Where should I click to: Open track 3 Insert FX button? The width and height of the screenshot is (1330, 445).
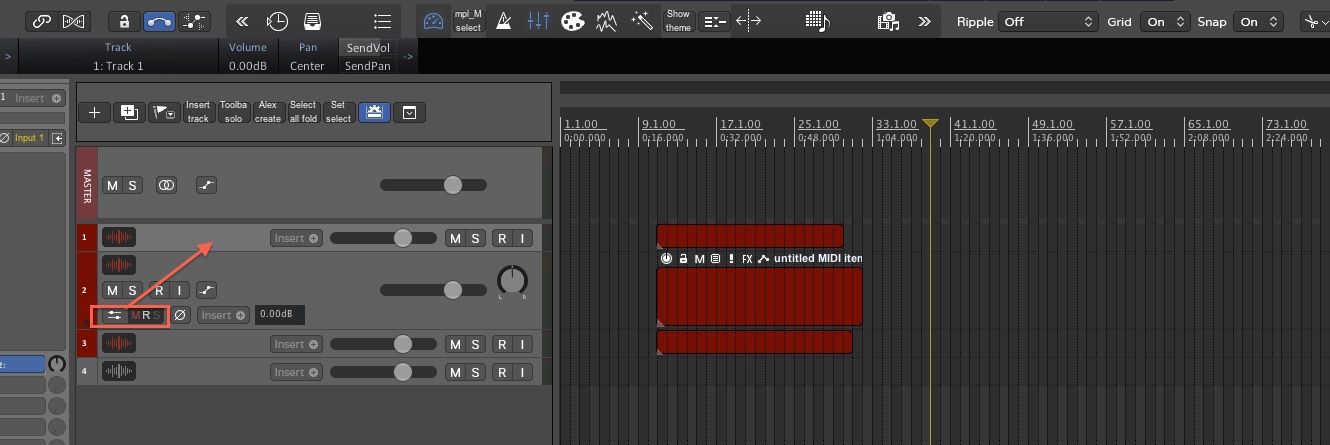pos(296,344)
